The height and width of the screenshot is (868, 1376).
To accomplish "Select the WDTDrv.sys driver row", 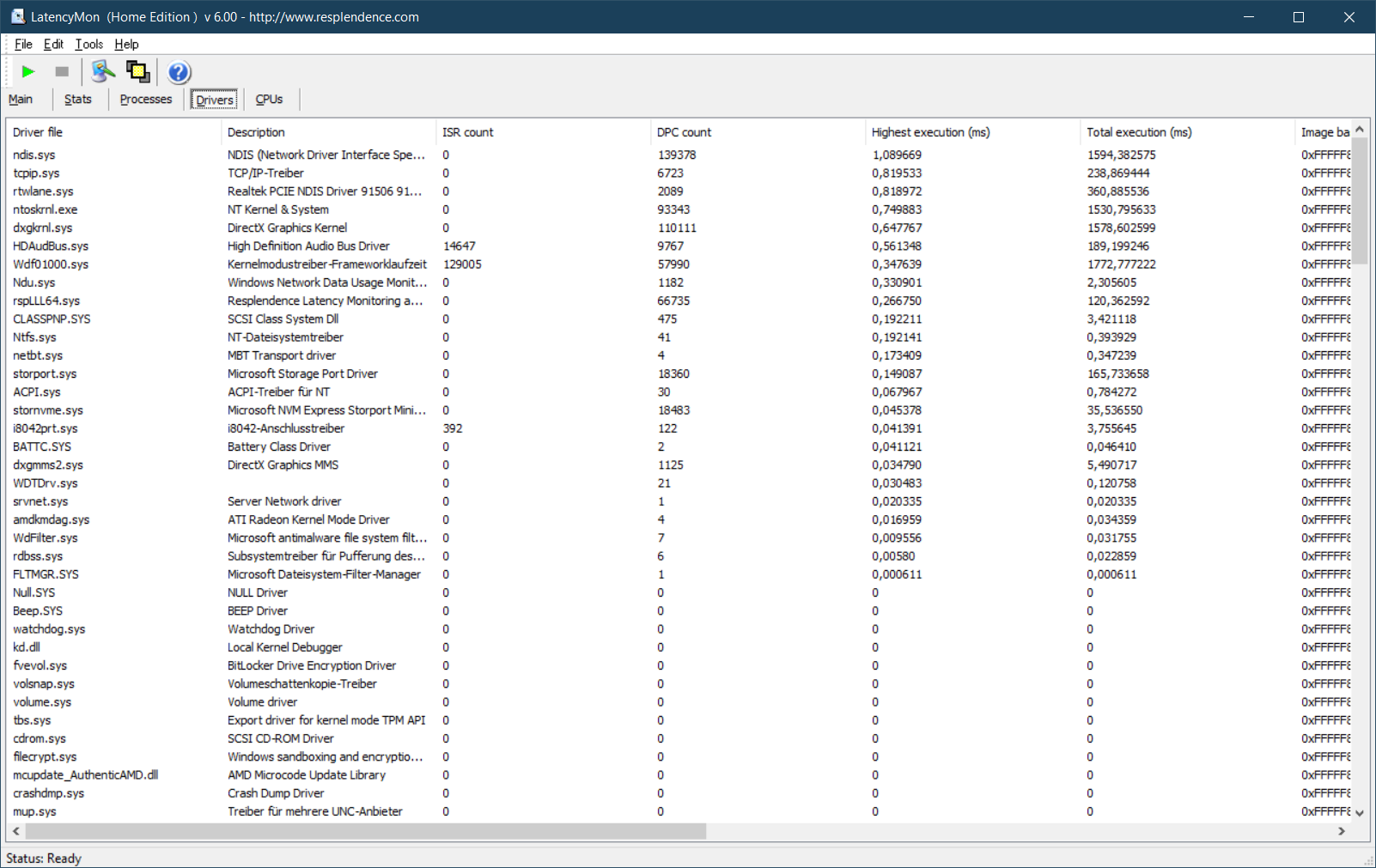I will coord(679,483).
